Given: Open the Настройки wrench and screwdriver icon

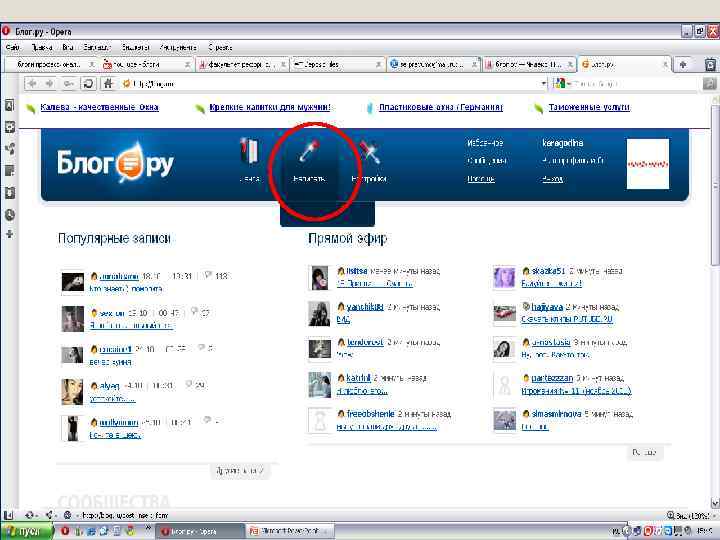Looking at the screenshot, I should [x=370, y=151].
